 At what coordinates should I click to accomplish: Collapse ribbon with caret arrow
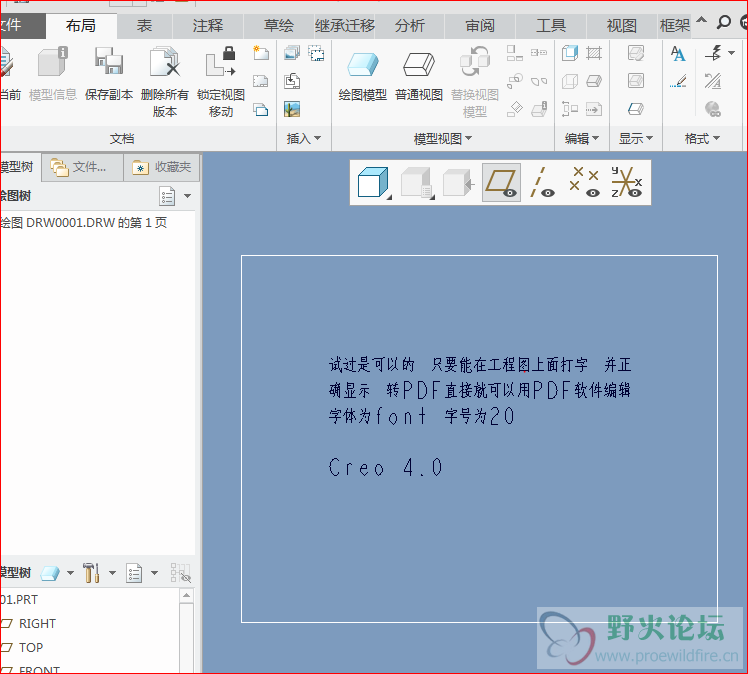click(x=702, y=21)
